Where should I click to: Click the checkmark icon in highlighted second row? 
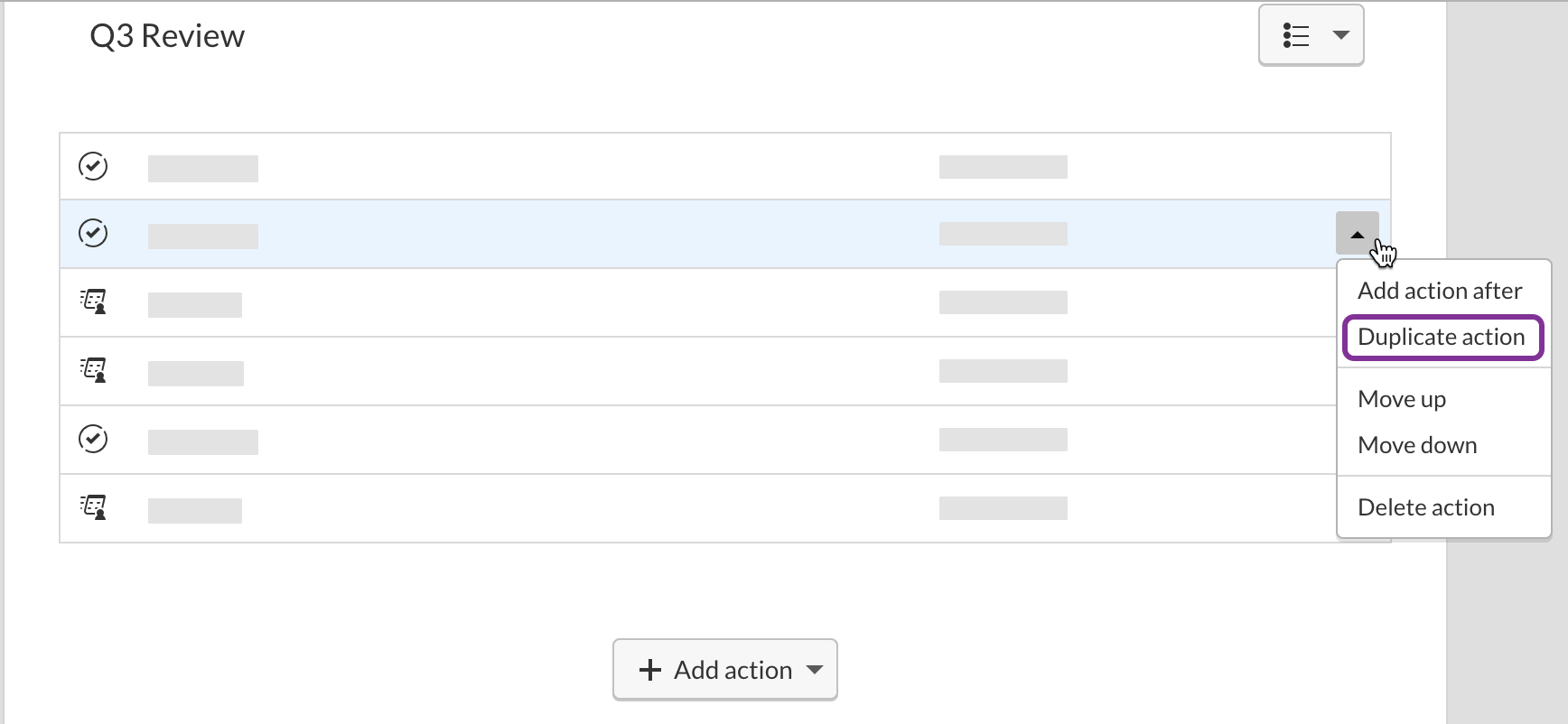93,233
